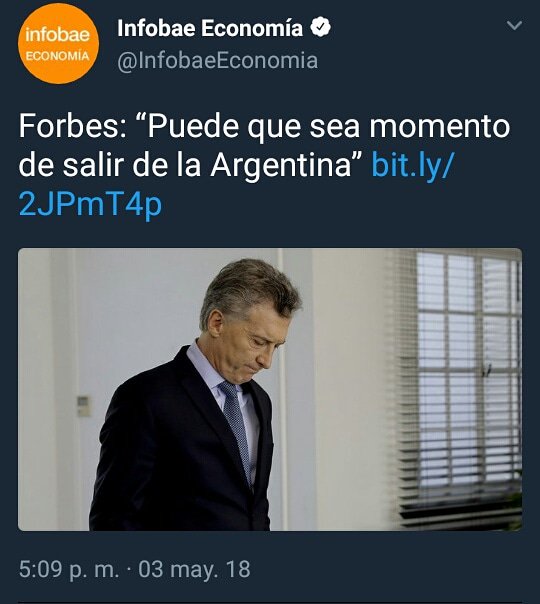Click the ECONOMÍA label inside the avatar
Screen dimensions: 540x604
tap(57, 56)
